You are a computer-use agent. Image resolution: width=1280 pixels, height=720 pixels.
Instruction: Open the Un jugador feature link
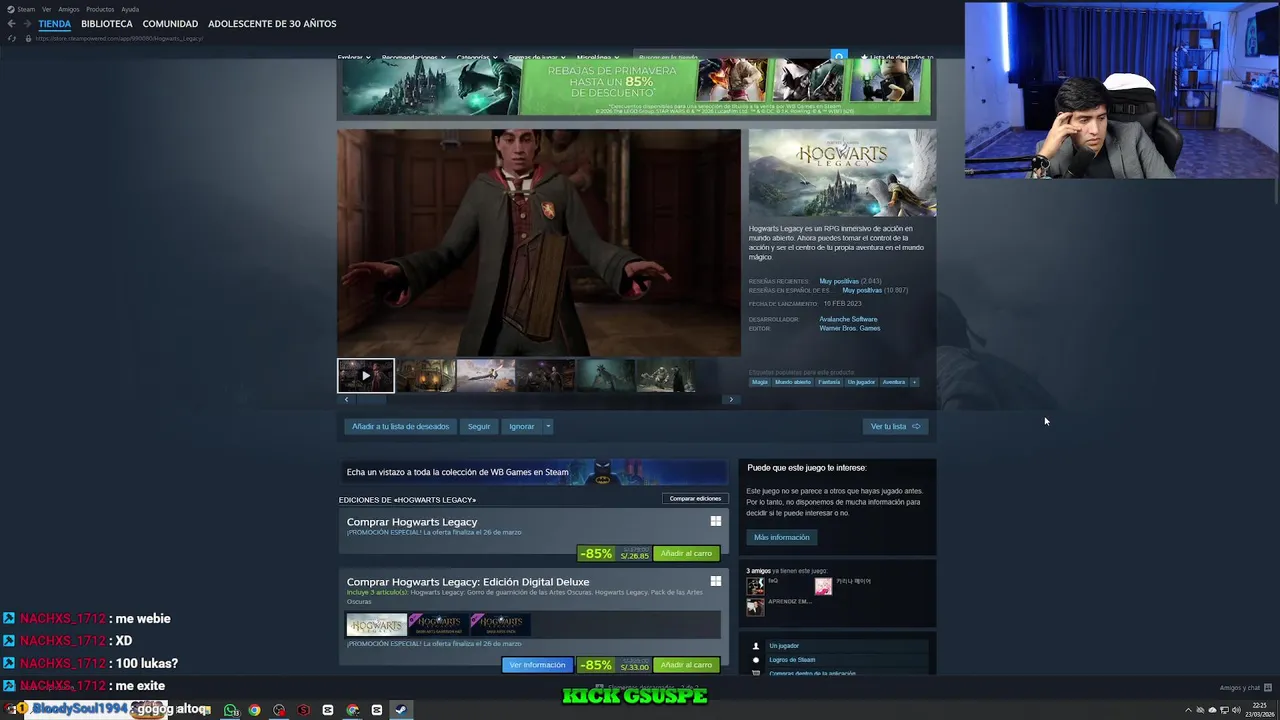(x=784, y=646)
